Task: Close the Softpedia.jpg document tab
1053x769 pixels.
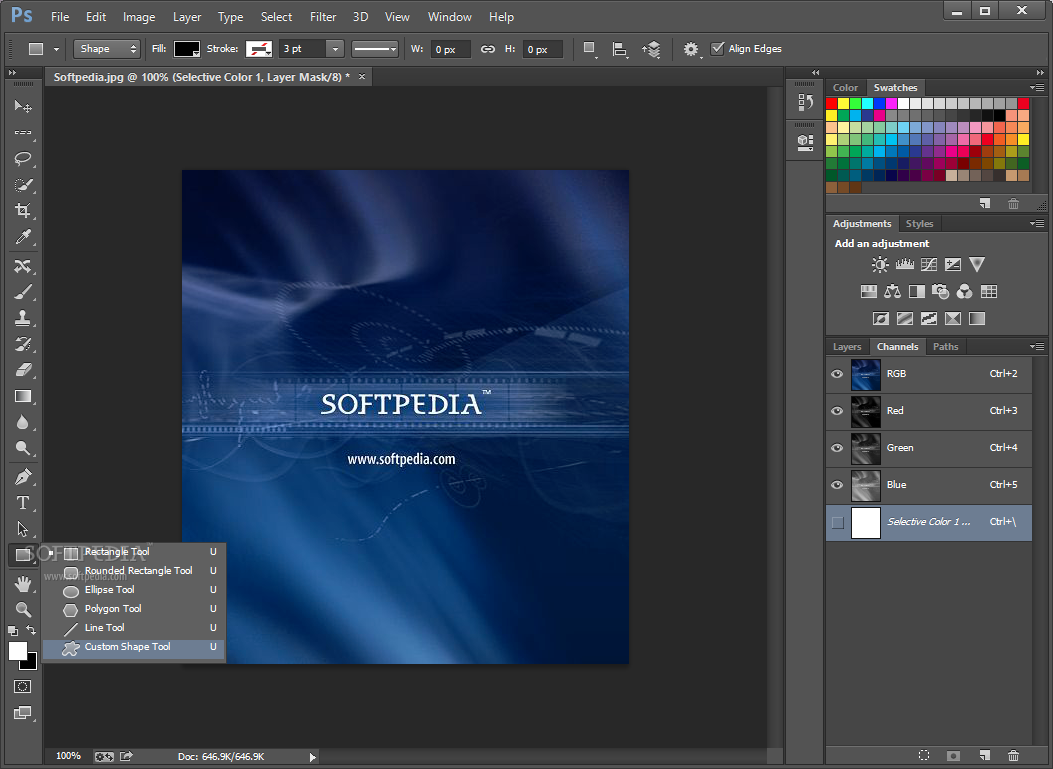Action: point(362,77)
